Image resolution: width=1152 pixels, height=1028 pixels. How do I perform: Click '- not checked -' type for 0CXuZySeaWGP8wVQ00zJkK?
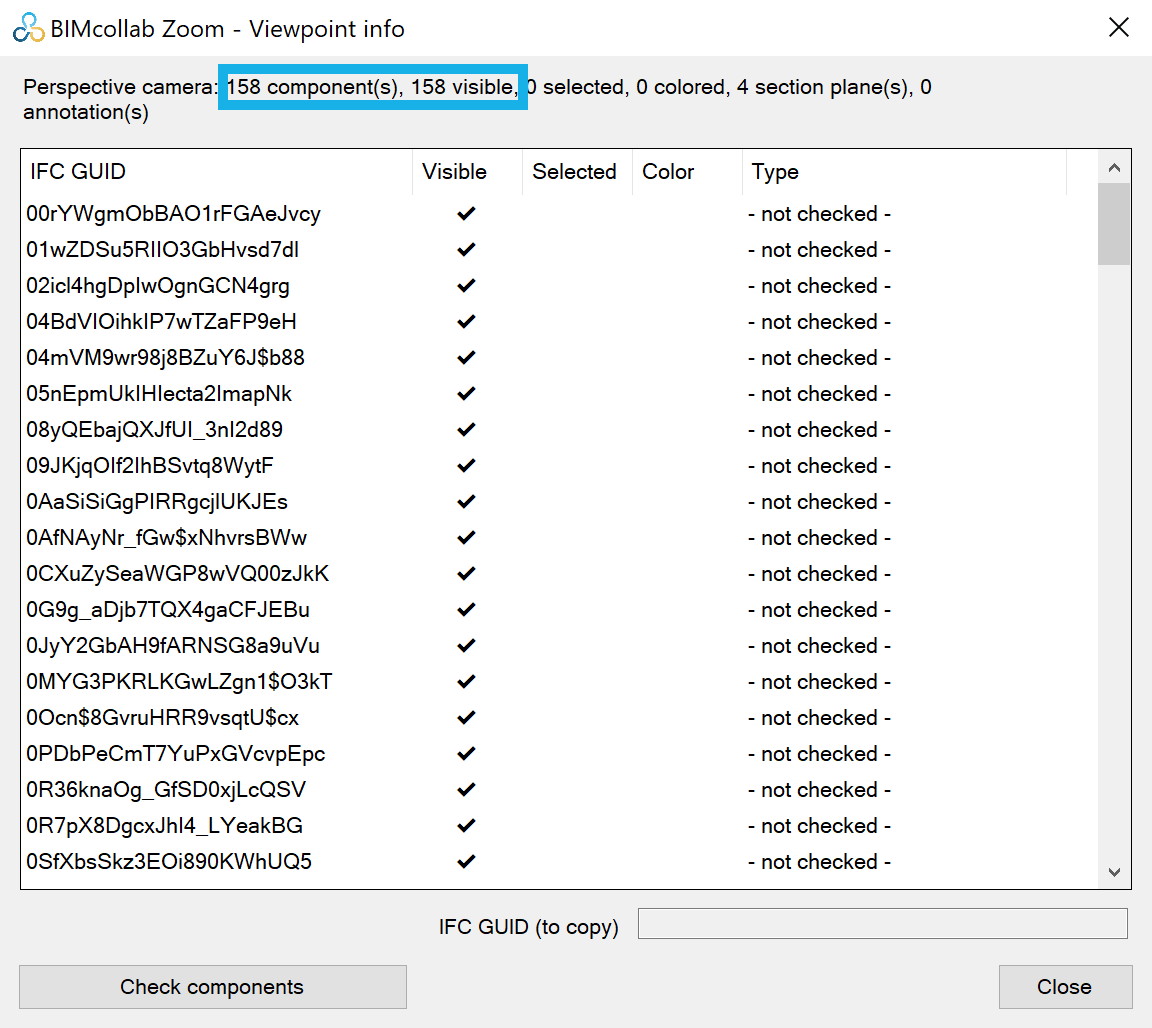click(819, 574)
